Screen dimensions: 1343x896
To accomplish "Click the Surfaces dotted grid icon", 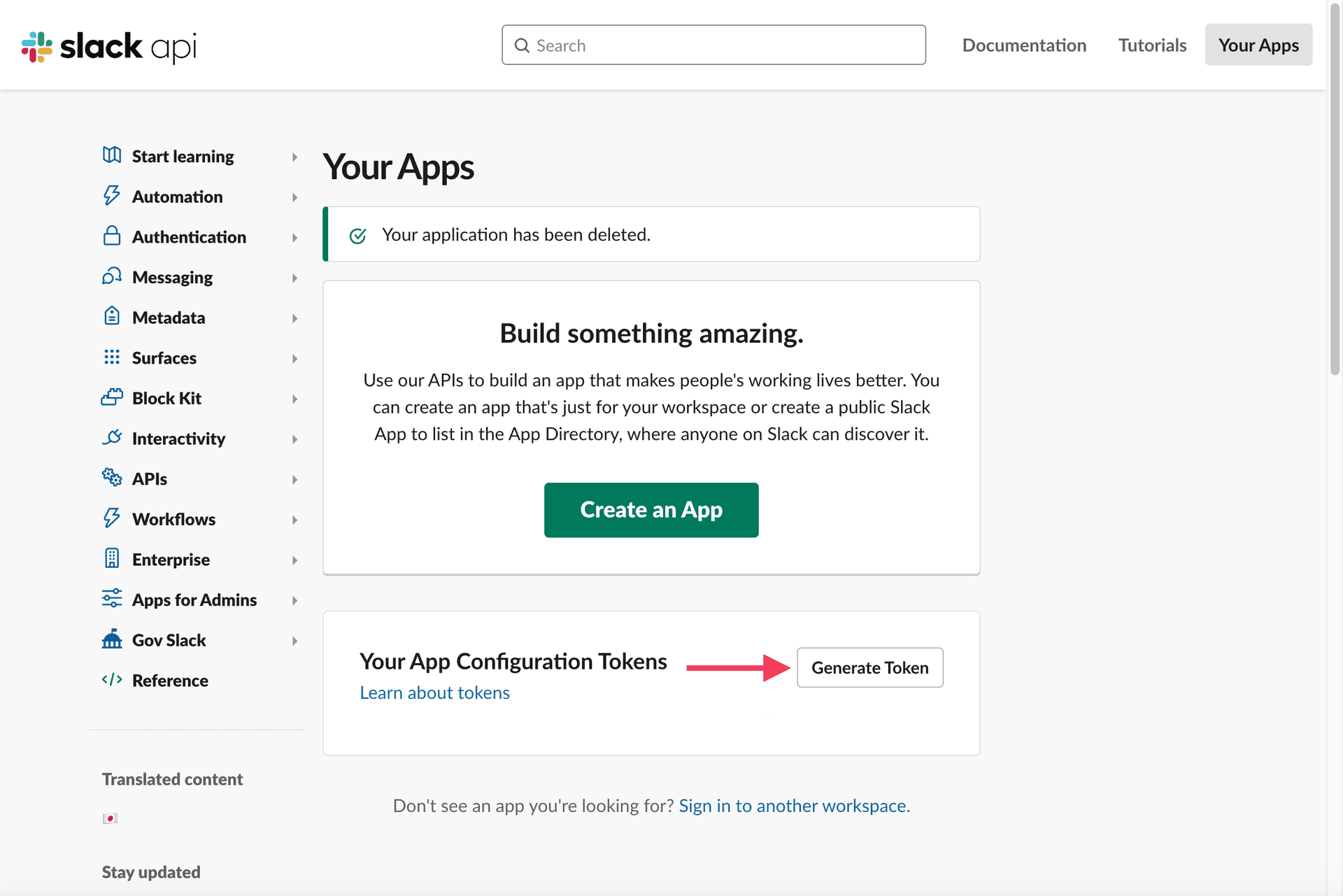I will click(112, 357).
